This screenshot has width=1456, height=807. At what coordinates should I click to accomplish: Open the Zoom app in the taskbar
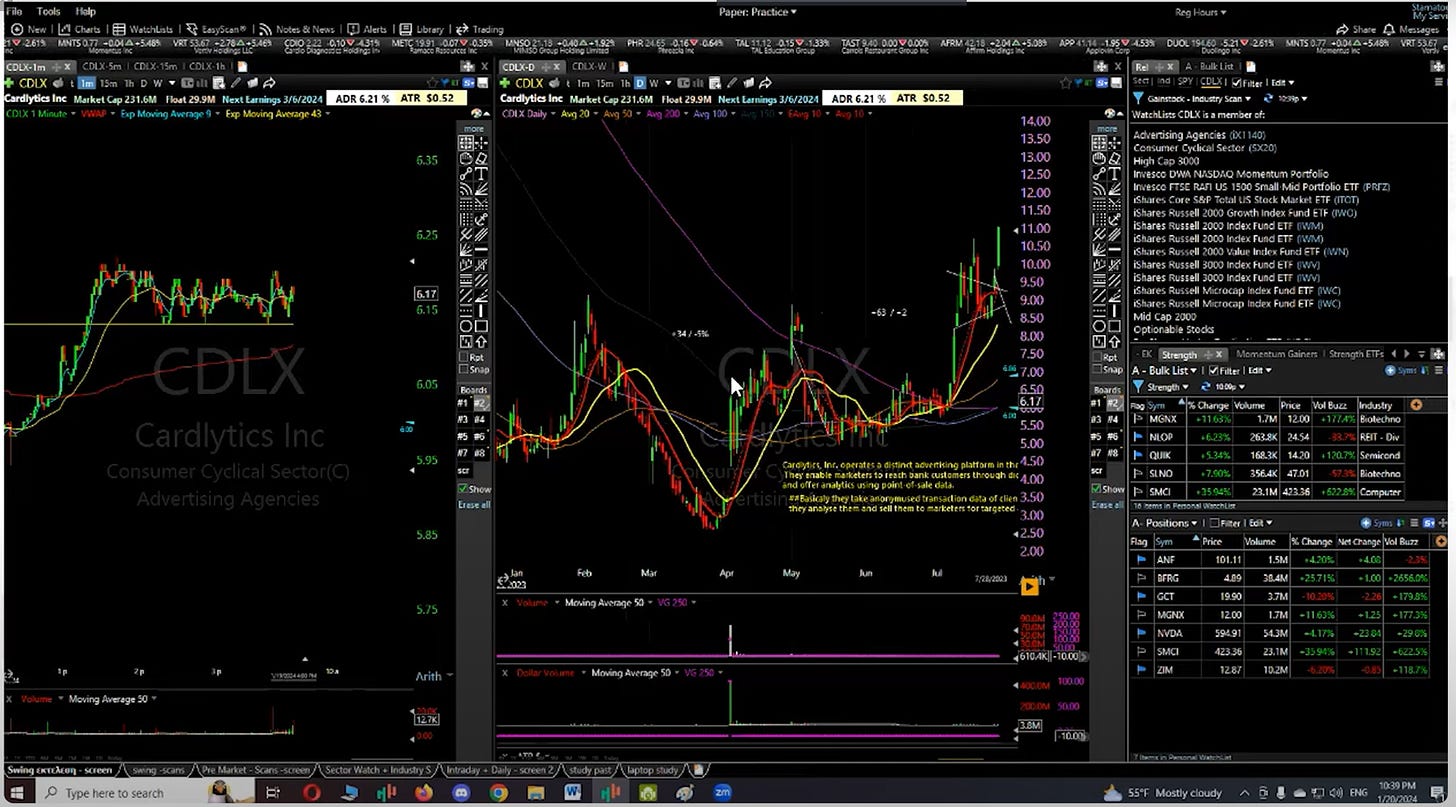tap(722, 792)
